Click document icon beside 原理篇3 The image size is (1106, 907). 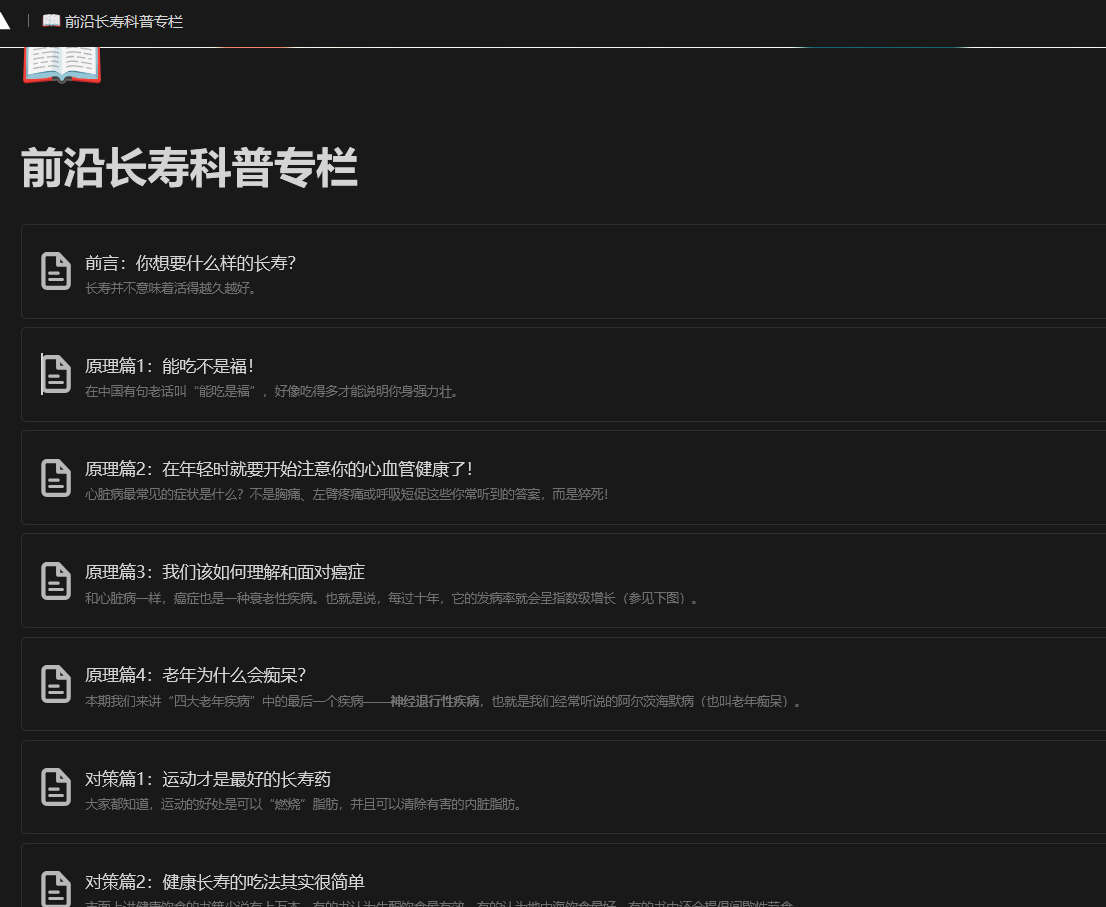(56, 581)
